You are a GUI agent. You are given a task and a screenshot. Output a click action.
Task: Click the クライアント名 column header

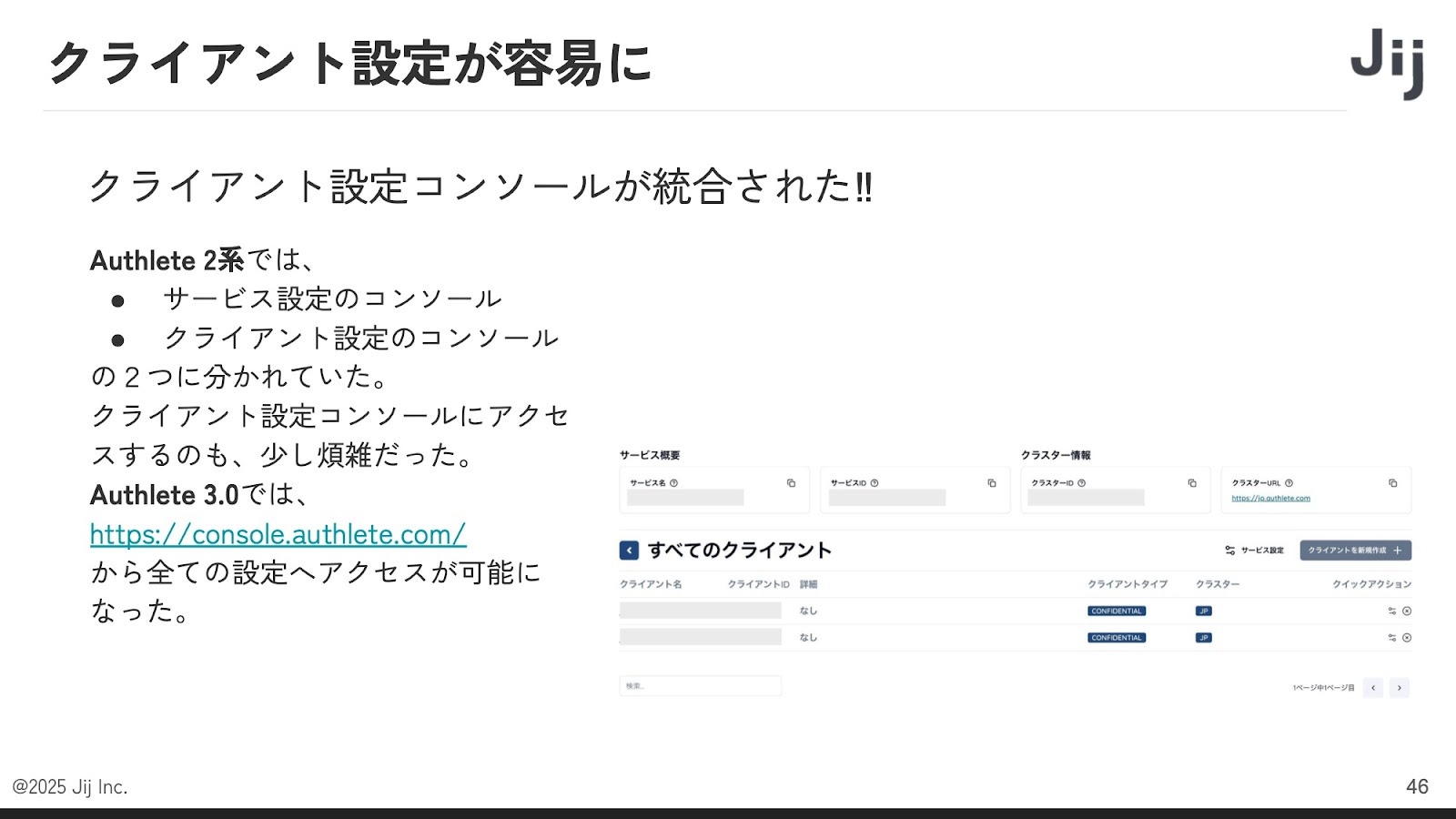(x=651, y=584)
